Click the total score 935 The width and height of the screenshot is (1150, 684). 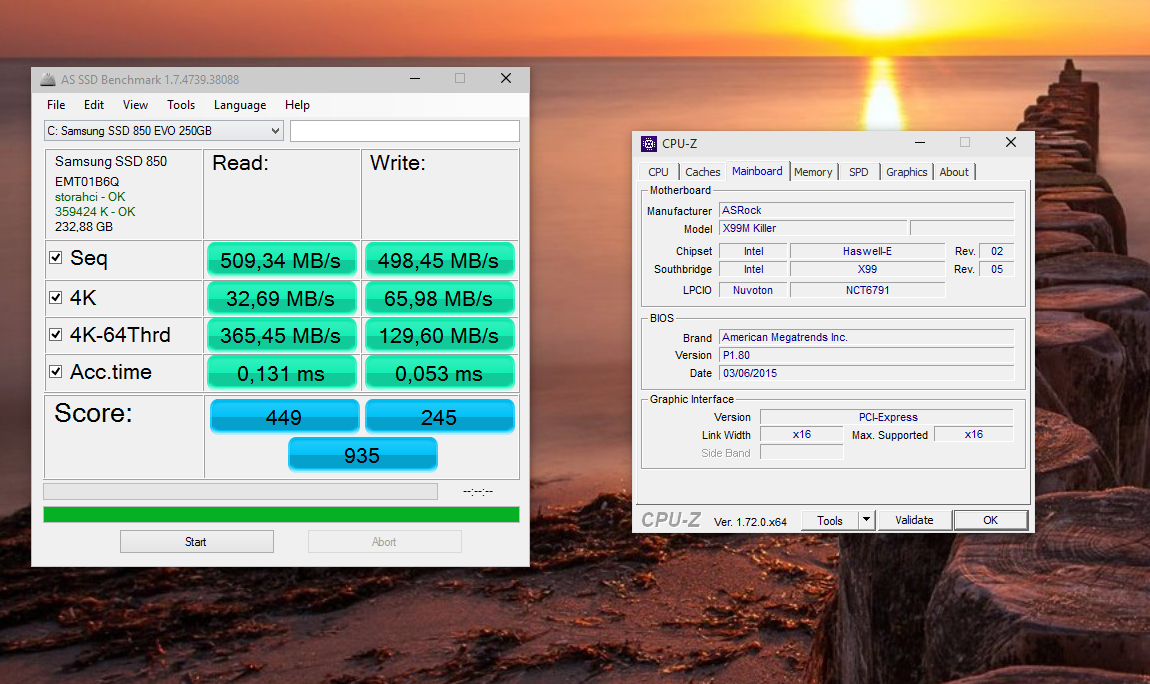click(x=362, y=455)
